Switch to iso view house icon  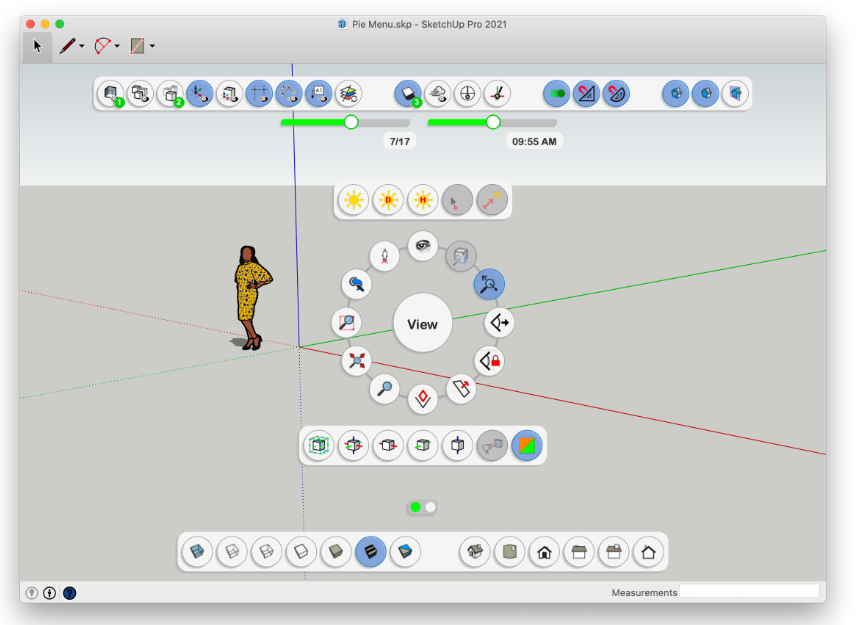point(475,552)
